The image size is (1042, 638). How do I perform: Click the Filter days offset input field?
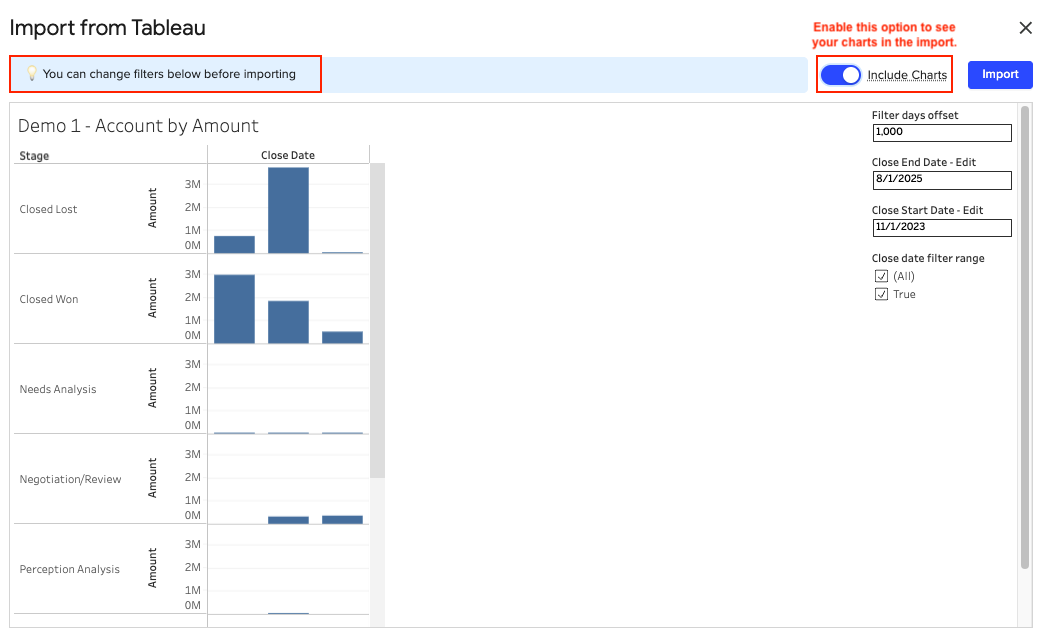coord(941,132)
